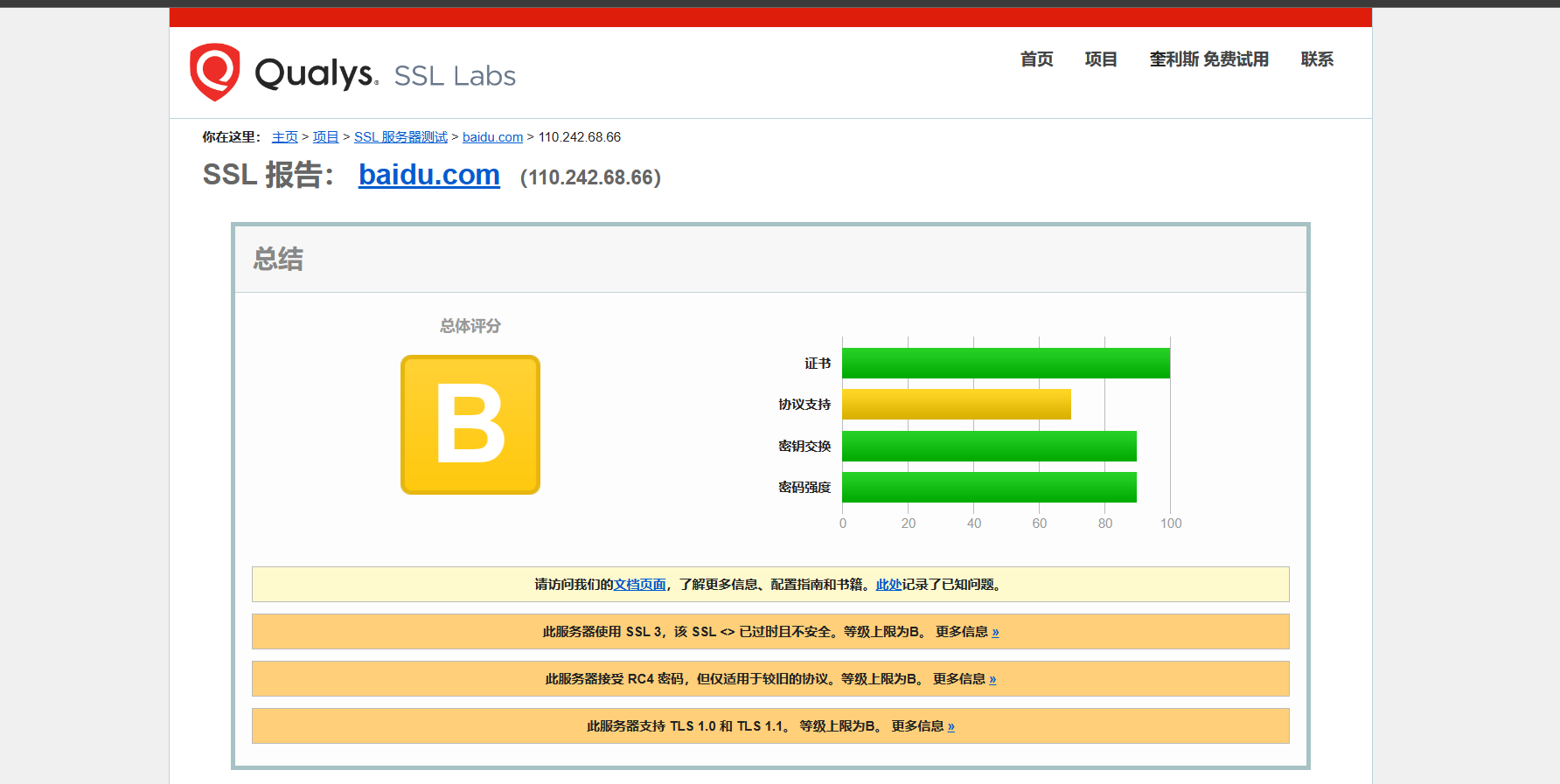Open the 首页 menu item
The image size is (1560, 784).
1036,59
